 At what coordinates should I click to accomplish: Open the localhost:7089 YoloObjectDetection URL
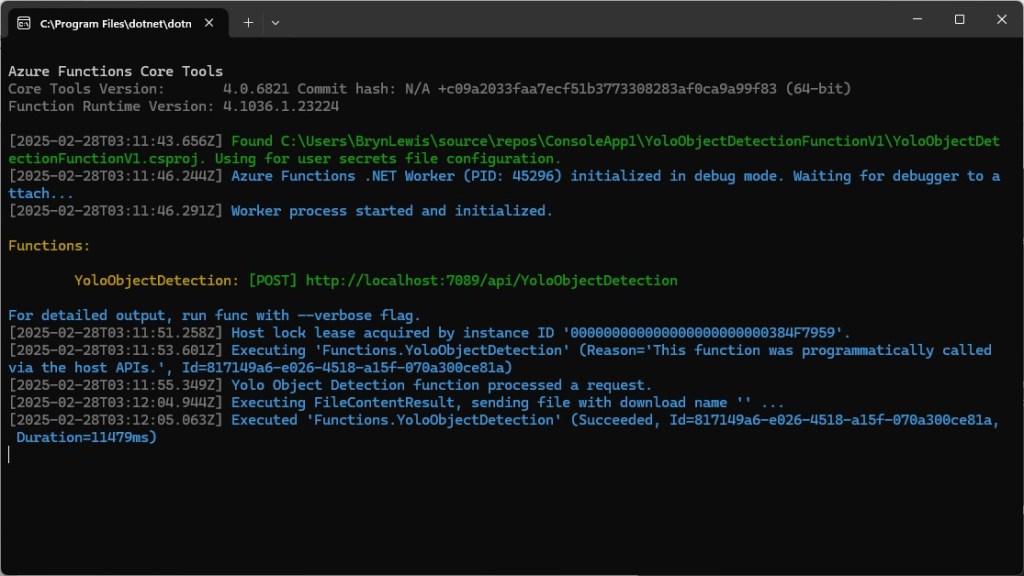(x=491, y=281)
